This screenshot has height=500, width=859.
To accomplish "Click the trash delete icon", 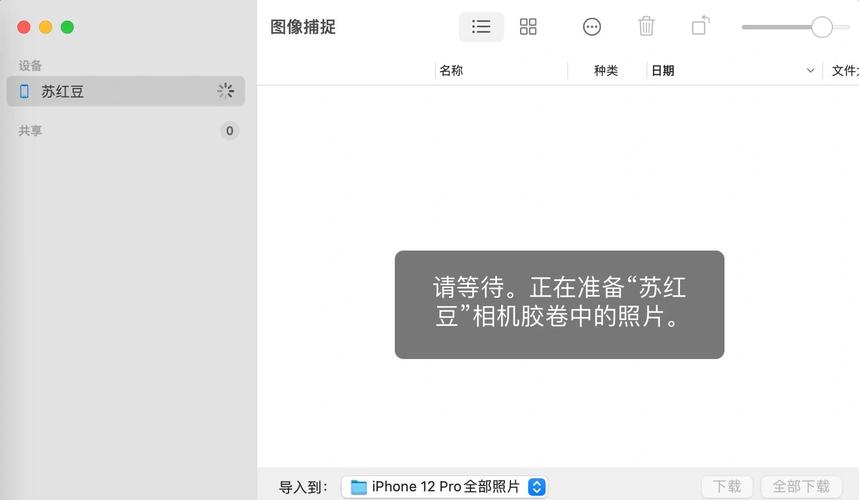I will click(647, 27).
